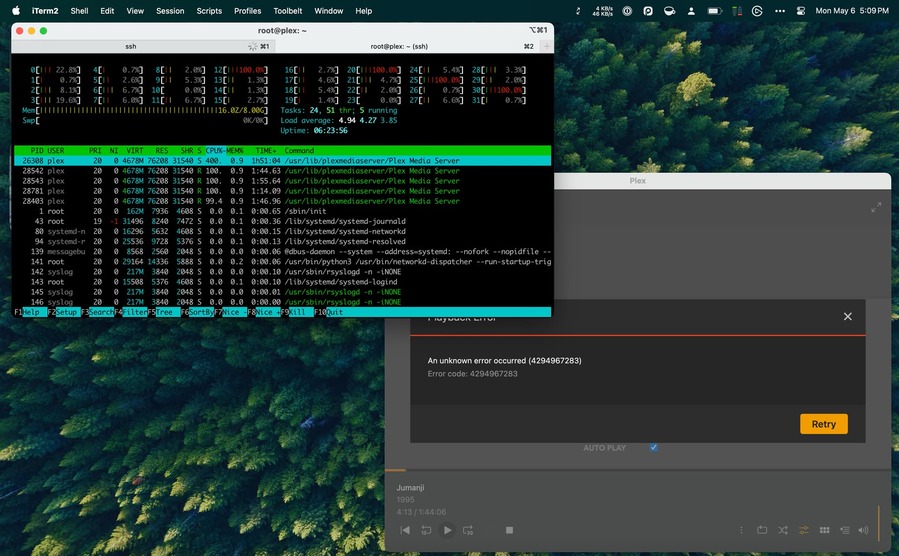
Task: Open the Session menu
Action: coord(170,10)
